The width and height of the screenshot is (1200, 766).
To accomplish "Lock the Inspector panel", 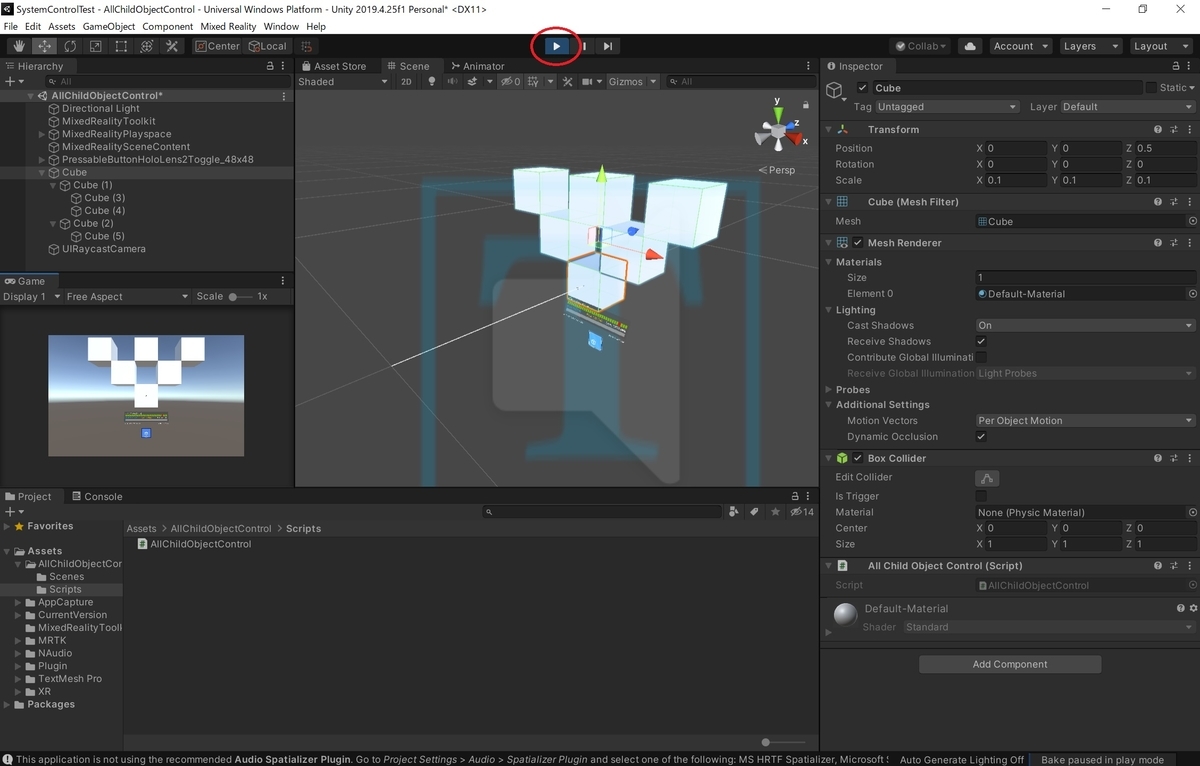I will pyautogui.click(x=1175, y=66).
